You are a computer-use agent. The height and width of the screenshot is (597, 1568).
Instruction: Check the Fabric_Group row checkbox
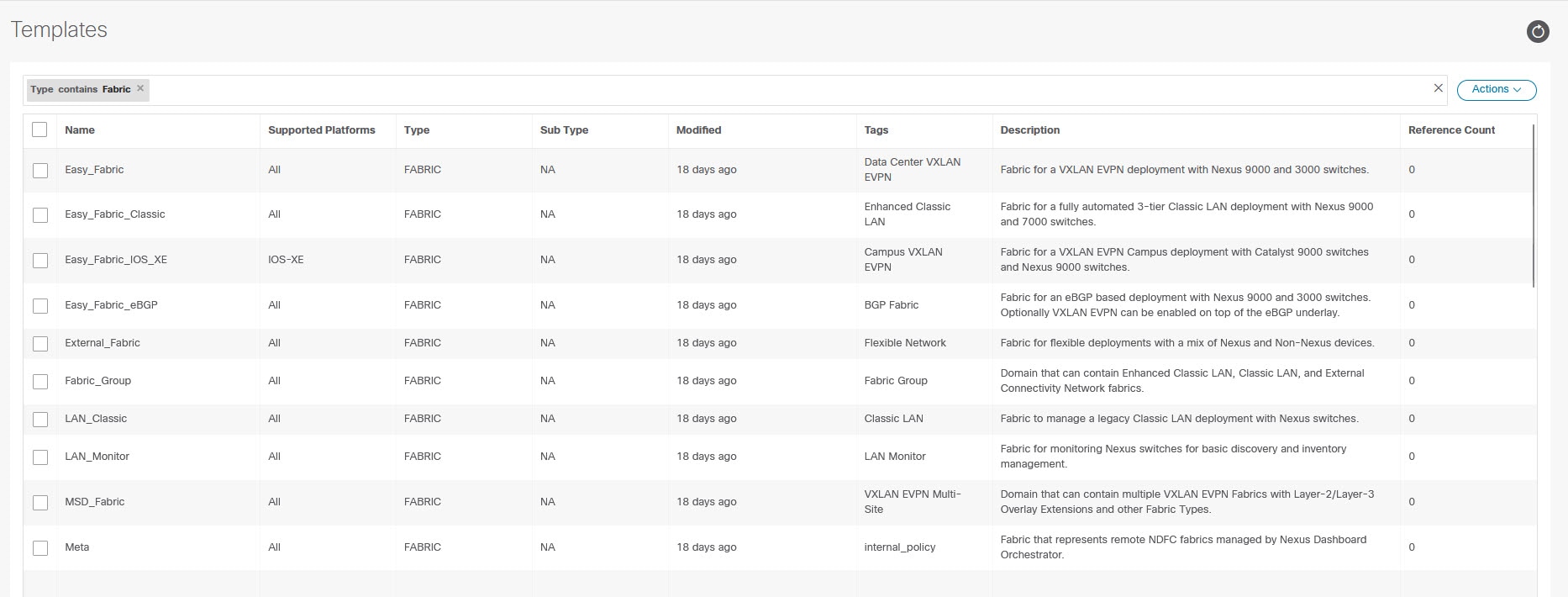(40, 381)
